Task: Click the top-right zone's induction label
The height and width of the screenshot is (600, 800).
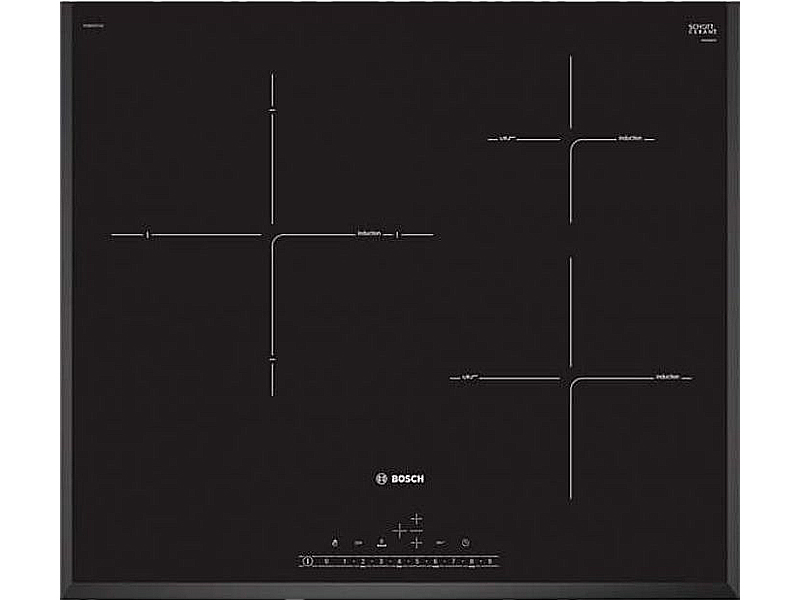Action: 630,137
